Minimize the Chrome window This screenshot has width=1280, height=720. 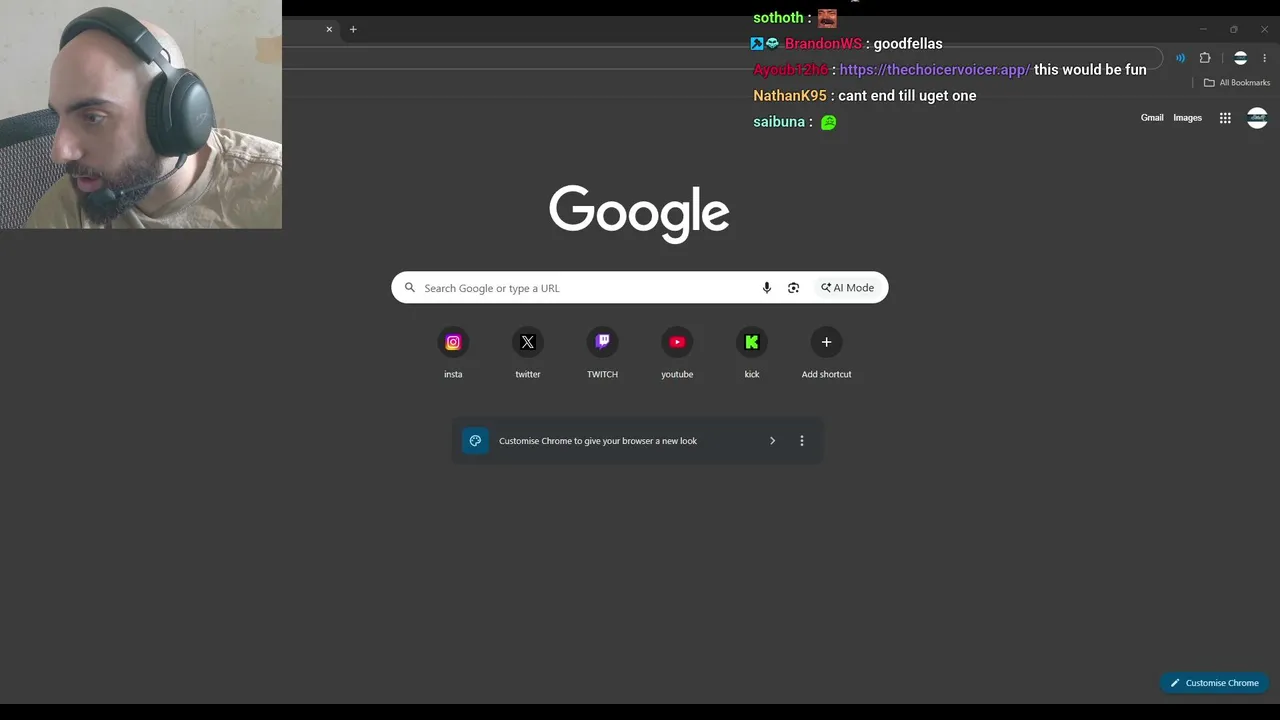[1203, 29]
